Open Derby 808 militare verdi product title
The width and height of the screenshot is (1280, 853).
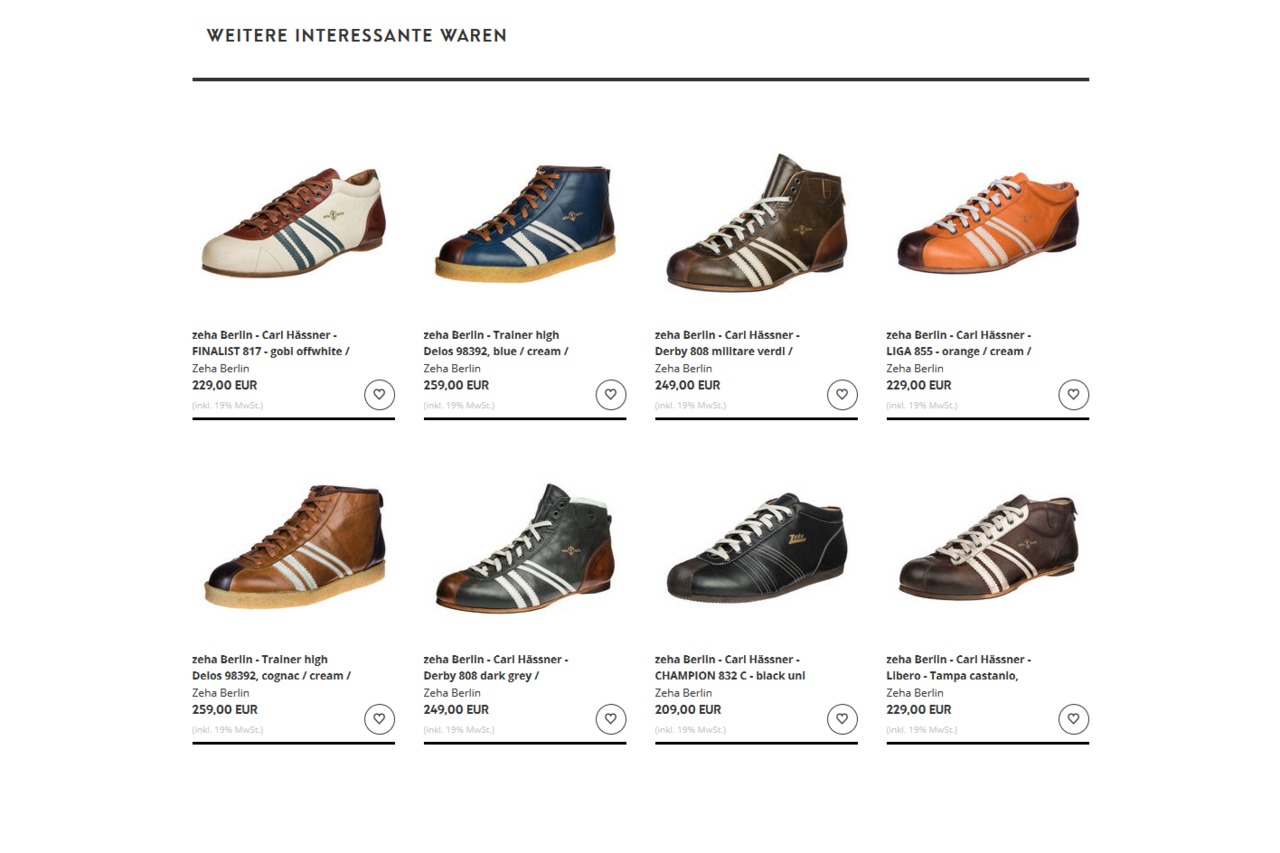point(727,343)
